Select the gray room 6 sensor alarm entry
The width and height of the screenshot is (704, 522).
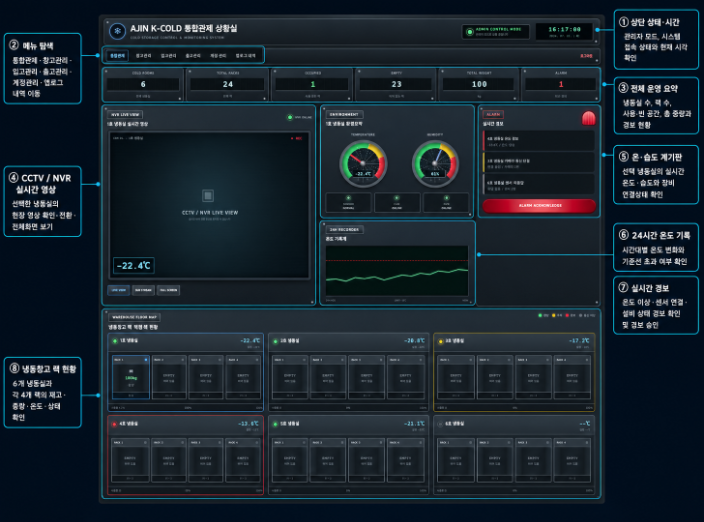pos(539,185)
